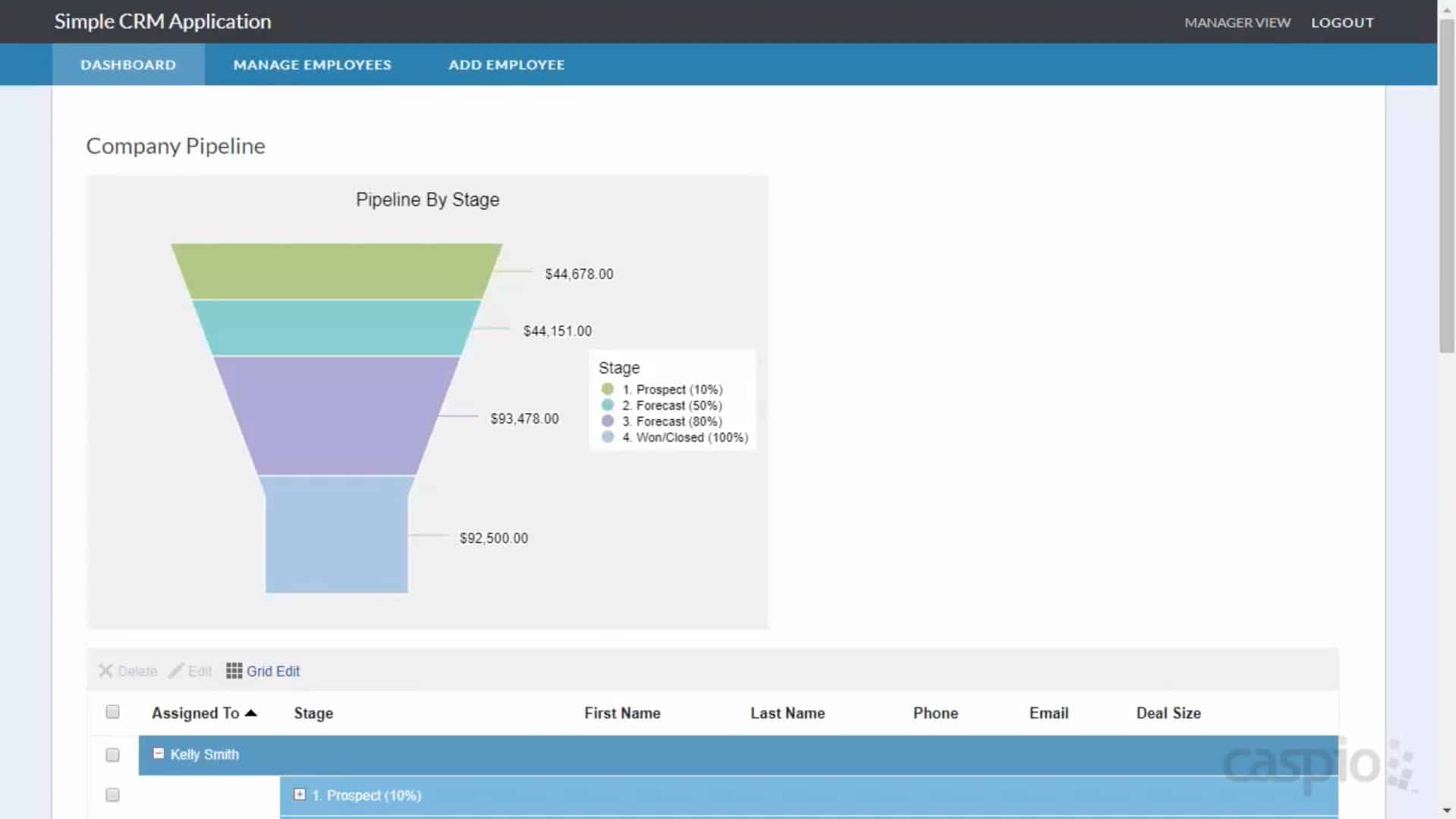The height and width of the screenshot is (819, 1456).
Task: Click the Won/Closed blue legend dot
Action: pyautogui.click(x=607, y=437)
